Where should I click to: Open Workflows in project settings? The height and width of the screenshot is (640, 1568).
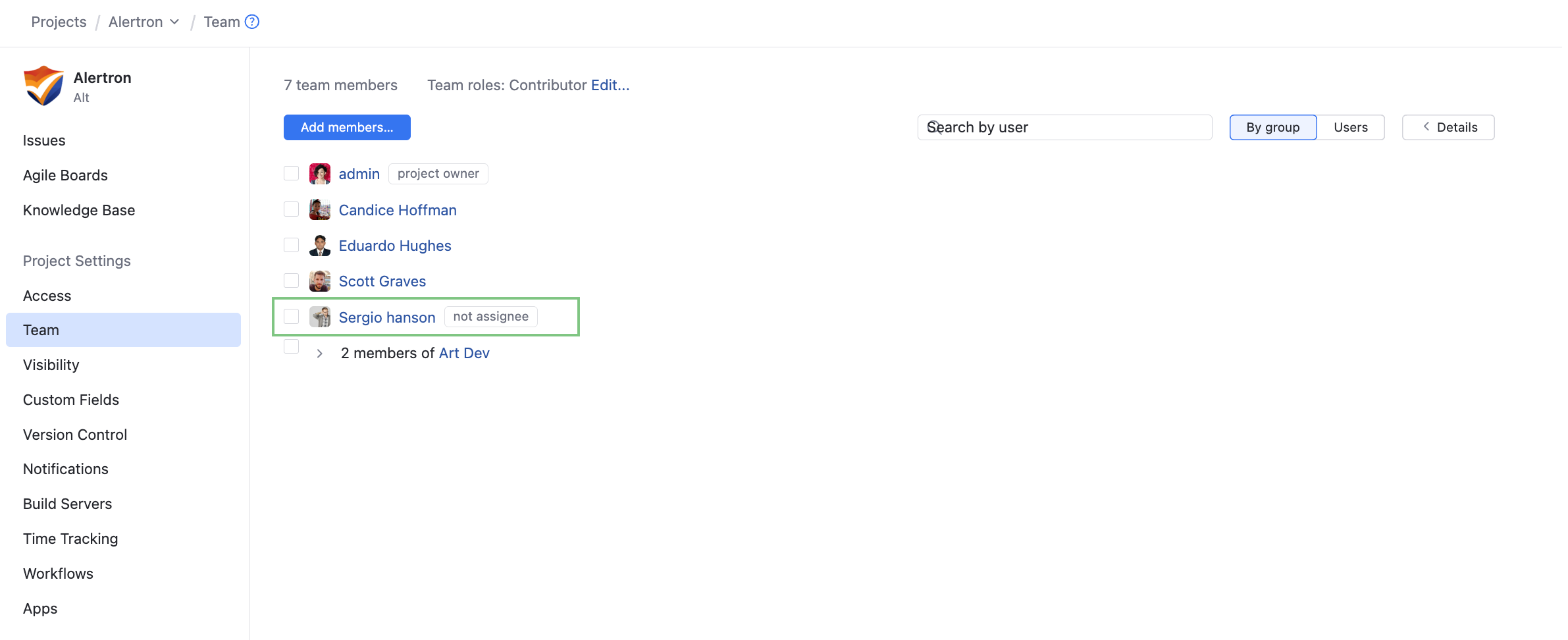coord(58,573)
